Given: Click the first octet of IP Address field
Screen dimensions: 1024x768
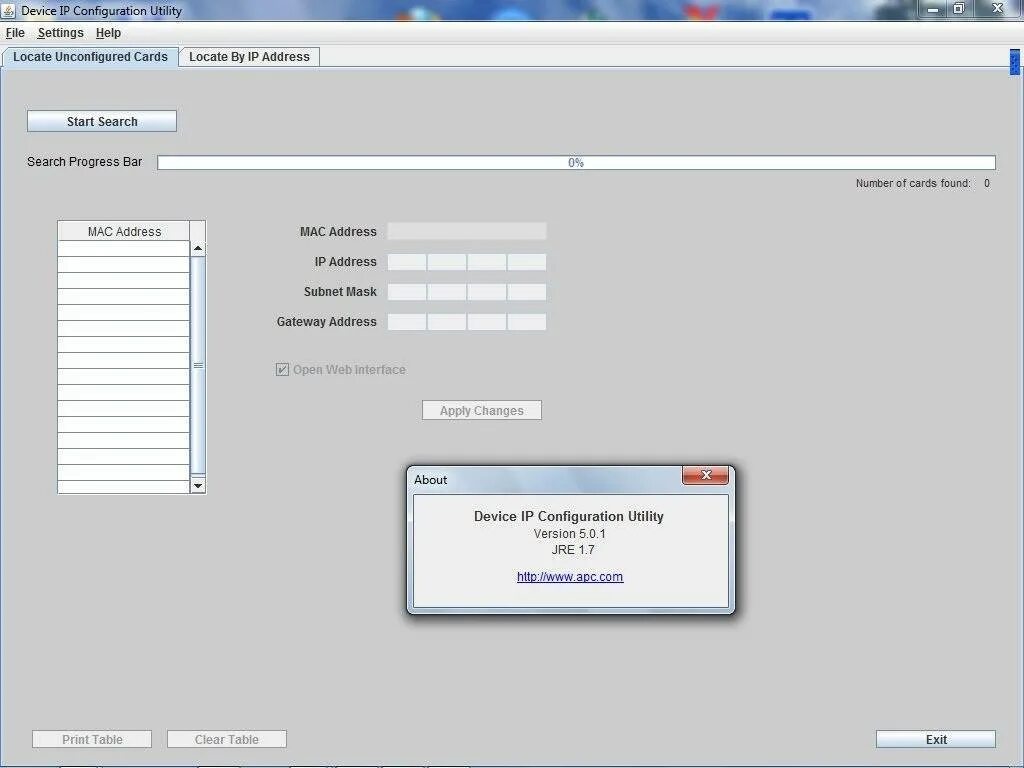Looking at the screenshot, I should [407, 262].
